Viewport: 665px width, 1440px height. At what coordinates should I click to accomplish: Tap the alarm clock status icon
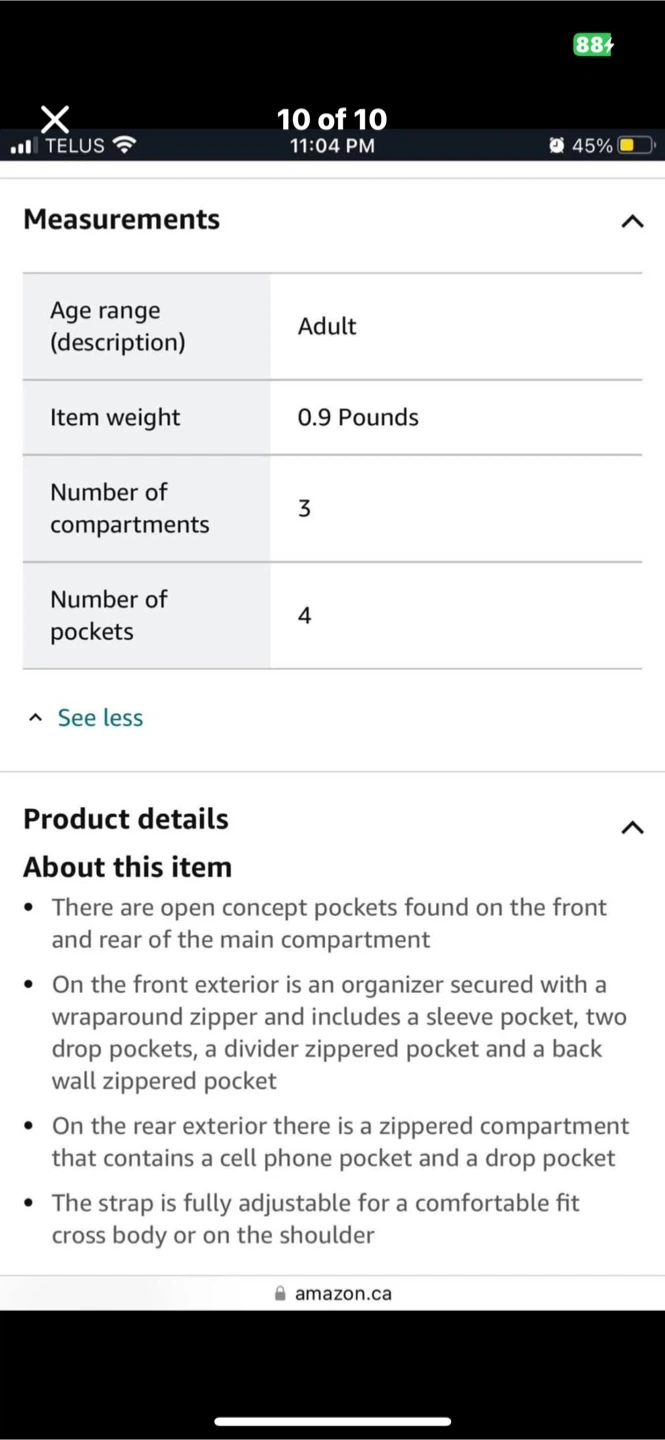[556, 146]
